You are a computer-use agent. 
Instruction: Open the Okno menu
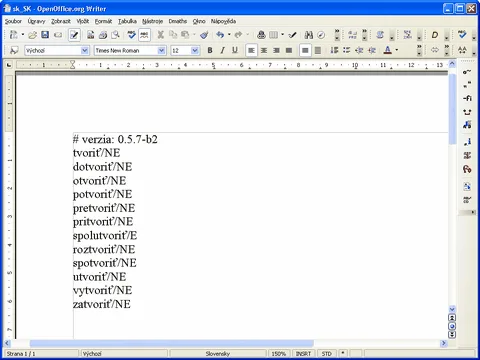[199, 21]
